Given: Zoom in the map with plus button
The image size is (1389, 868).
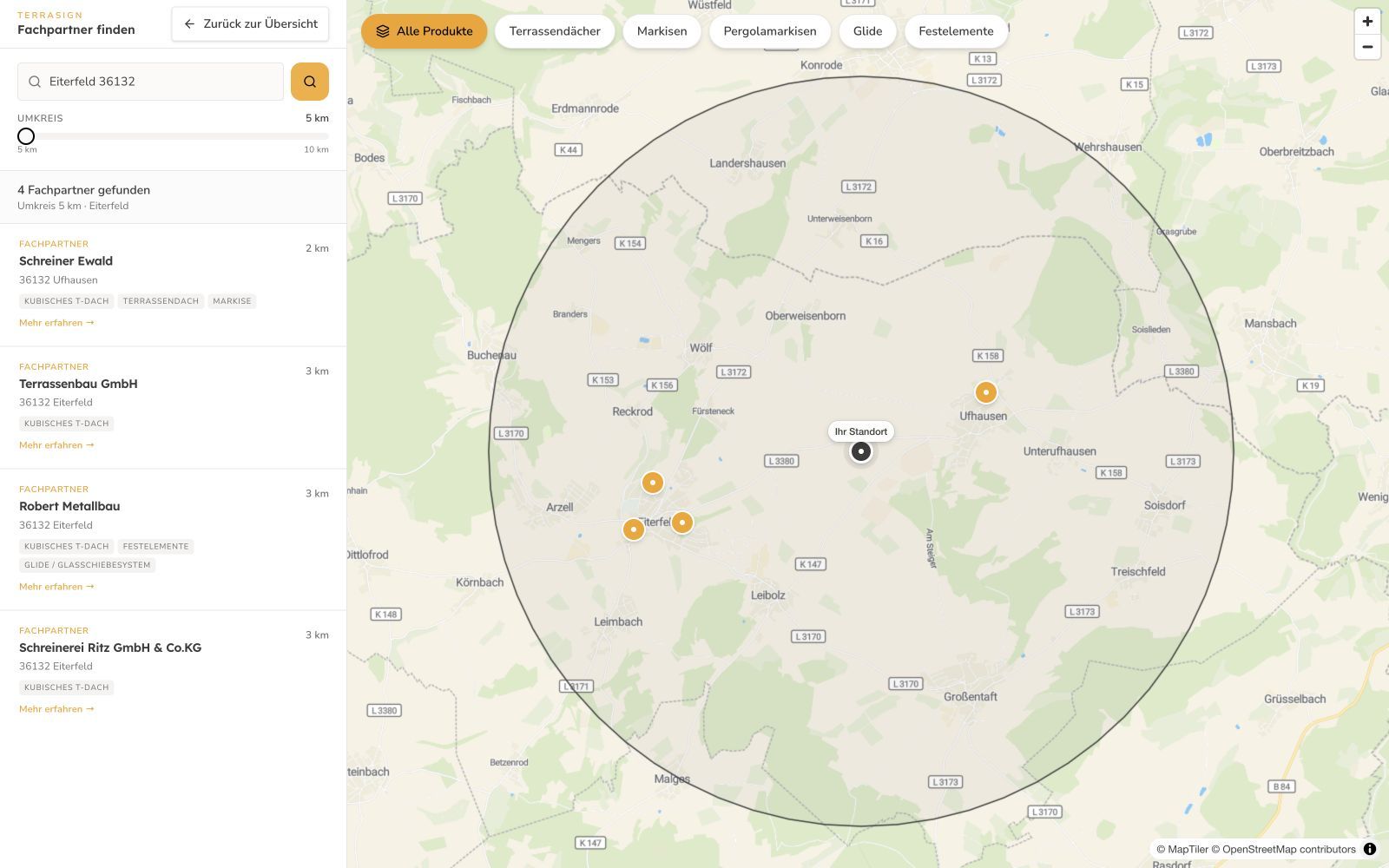Looking at the screenshot, I should tap(1367, 22).
